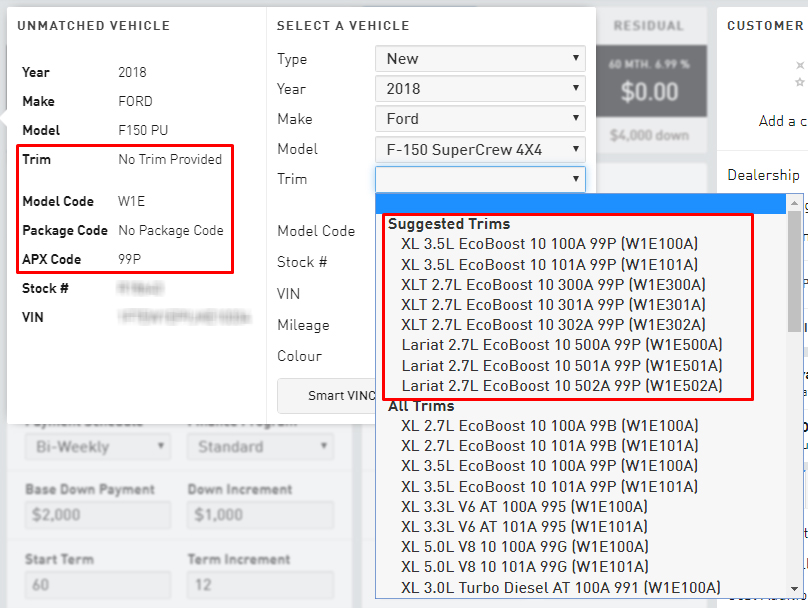
Task: Click the Unmatched Vehicle heading
Action: 93,26
